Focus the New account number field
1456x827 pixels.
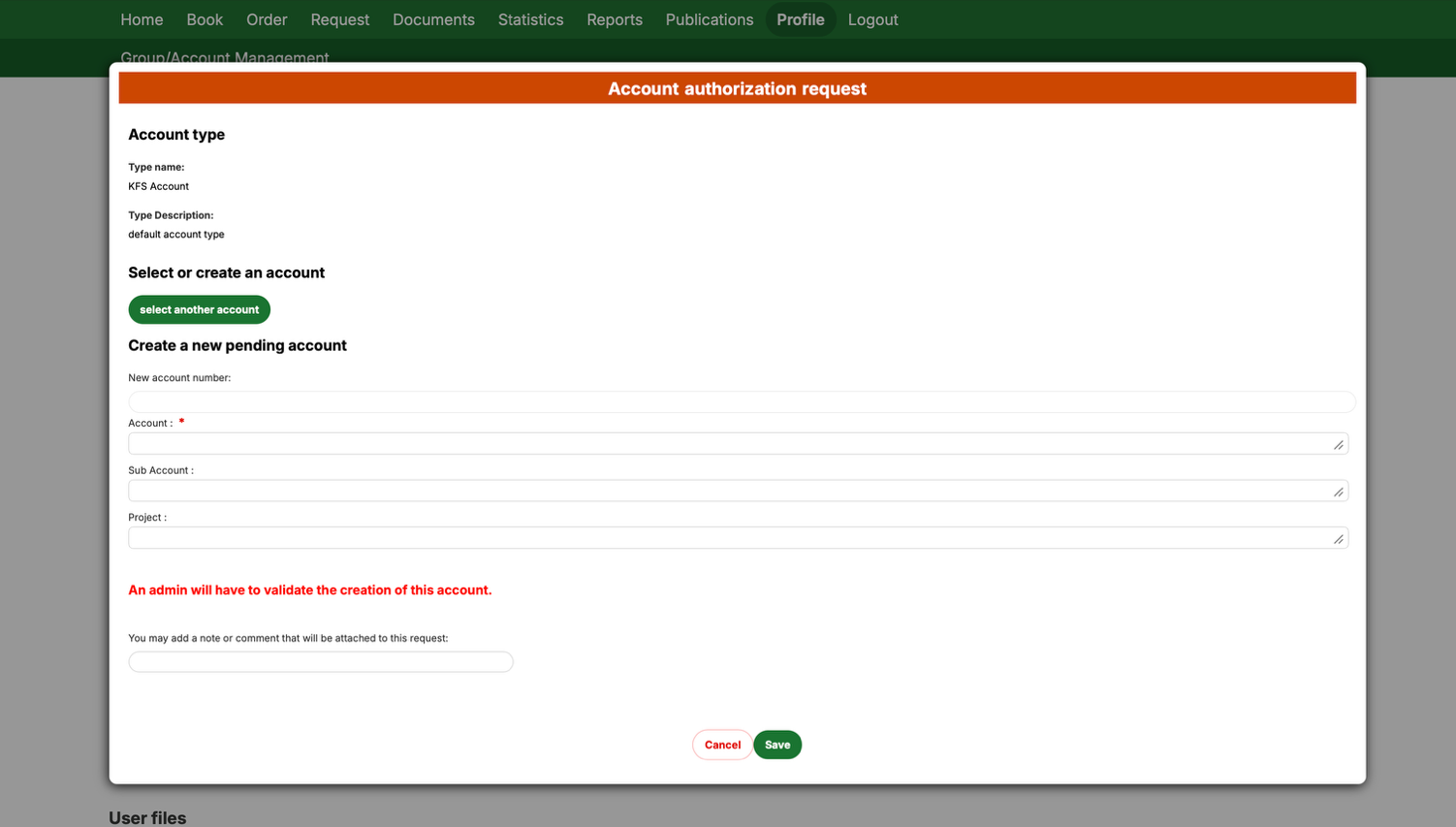click(x=742, y=401)
